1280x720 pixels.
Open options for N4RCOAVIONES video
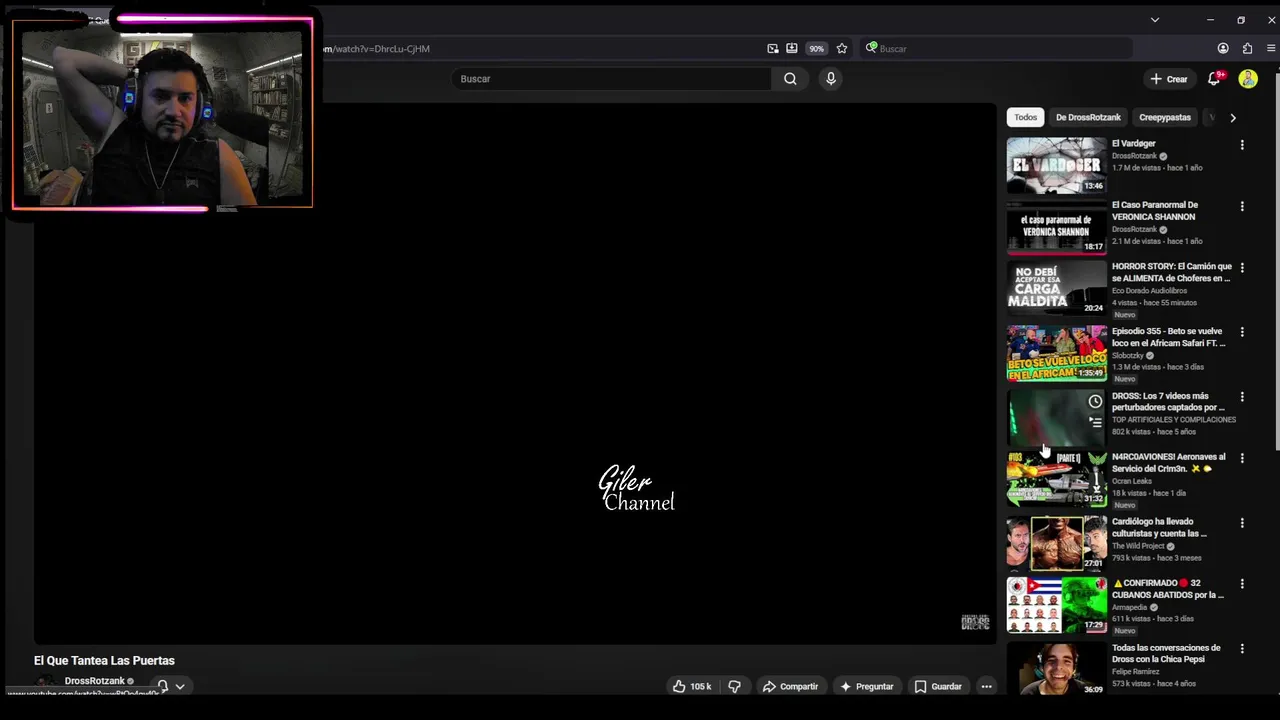point(1242,458)
